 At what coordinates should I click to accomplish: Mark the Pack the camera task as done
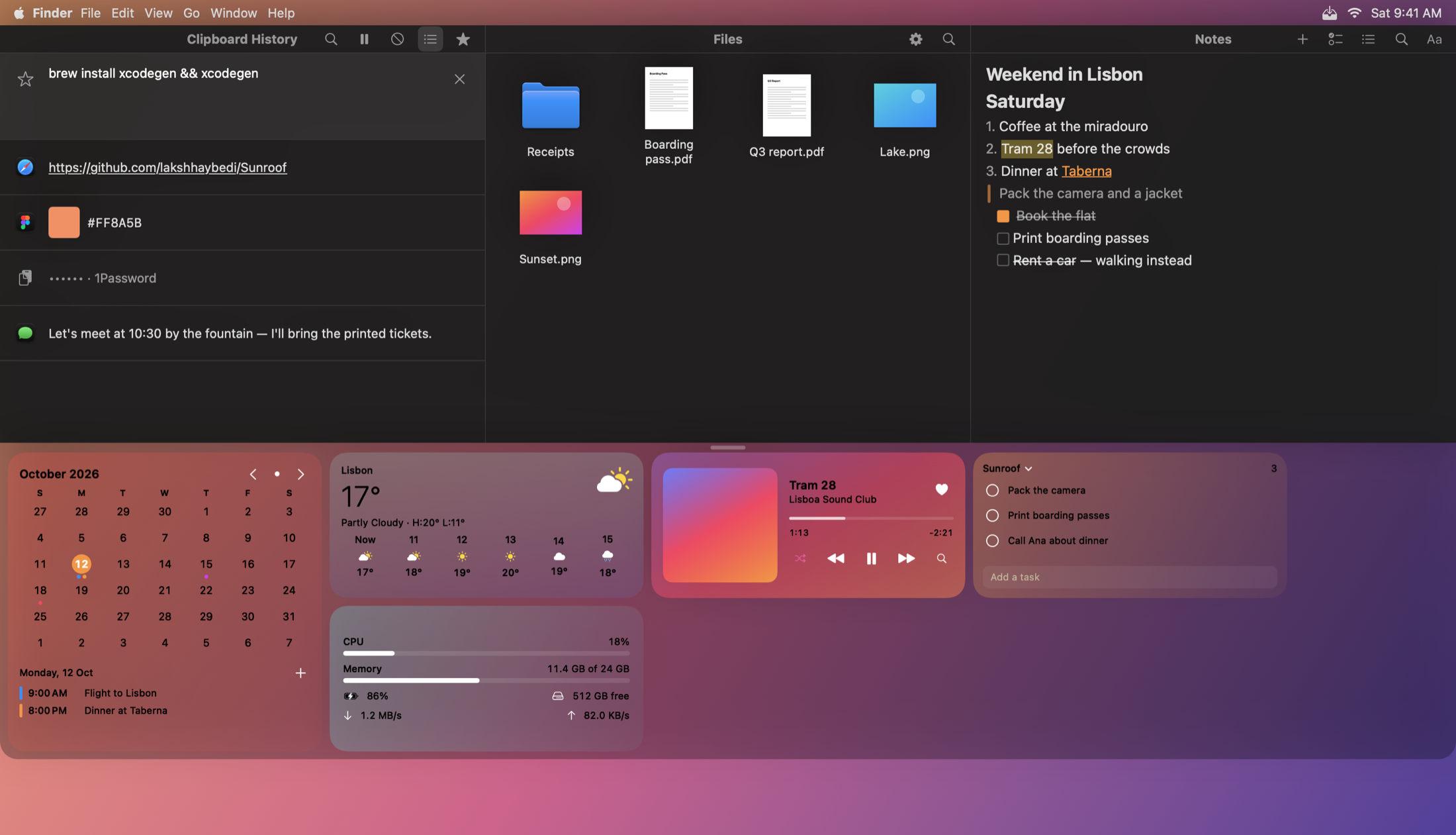tap(992, 491)
